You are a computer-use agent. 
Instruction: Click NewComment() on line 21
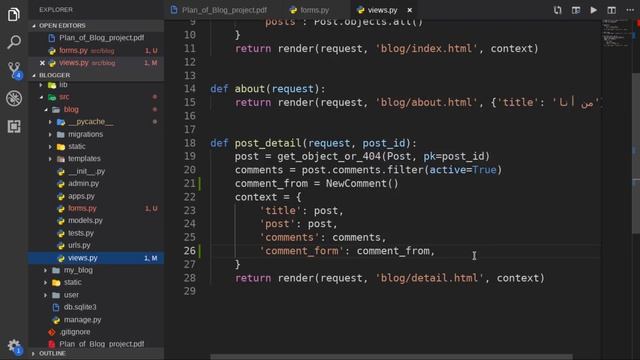coord(362,183)
